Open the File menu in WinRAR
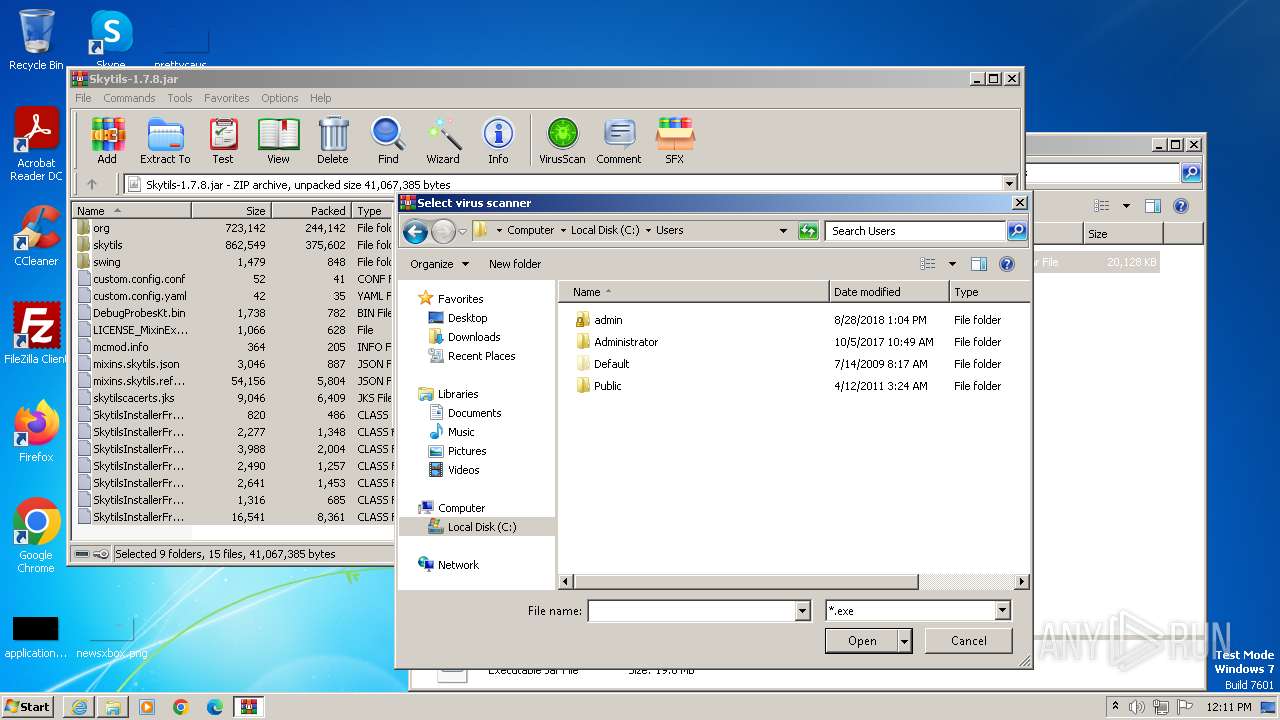The width and height of the screenshot is (1280, 720). (83, 98)
